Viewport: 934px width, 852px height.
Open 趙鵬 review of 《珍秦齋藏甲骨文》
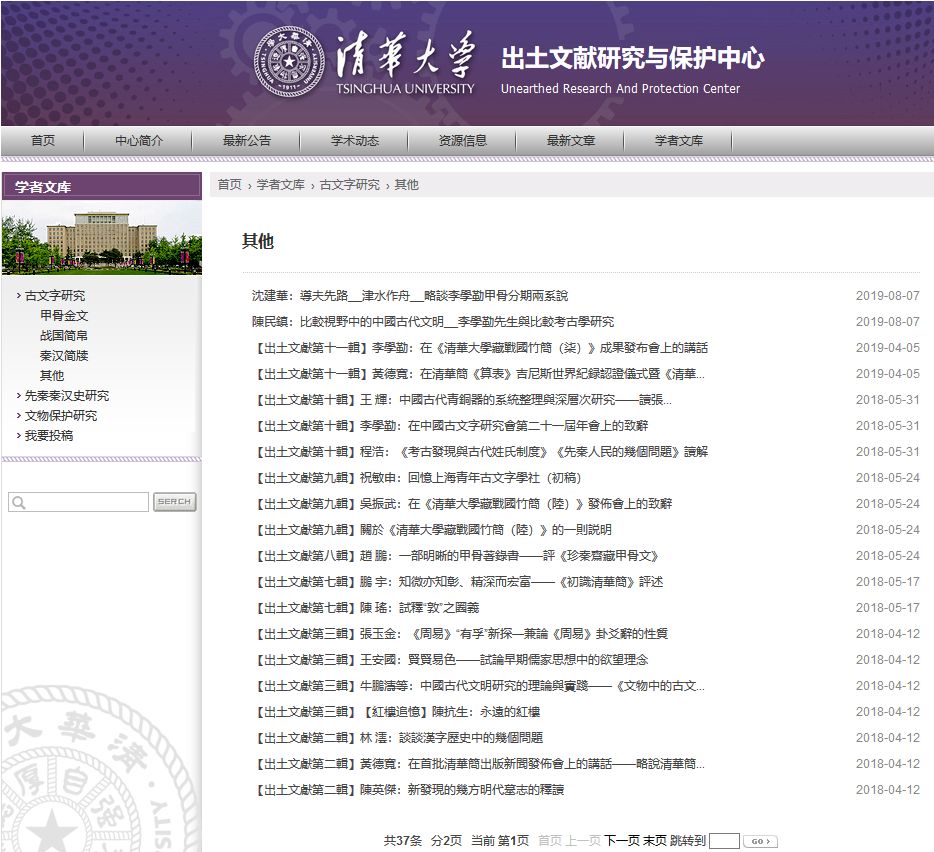click(x=457, y=556)
